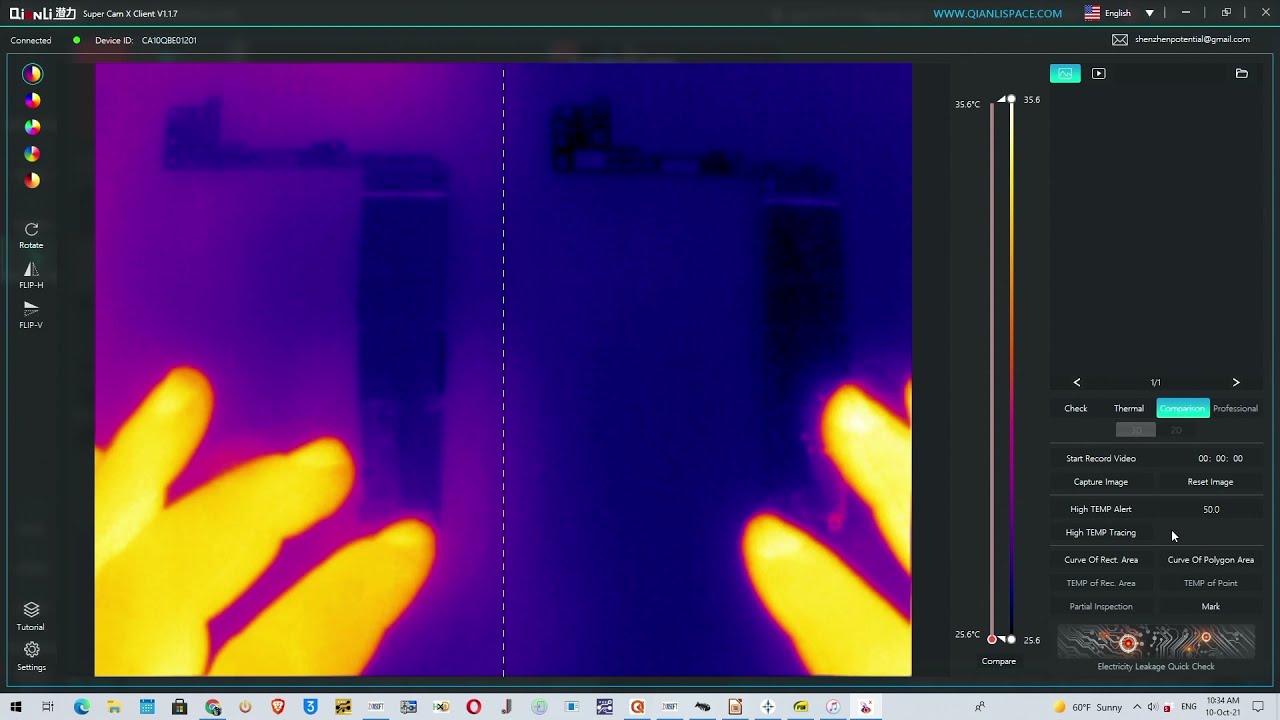The image size is (1280, 720).
Task: Select the second color palette icon
Action: pyautogui.click(x=32, y=100)
